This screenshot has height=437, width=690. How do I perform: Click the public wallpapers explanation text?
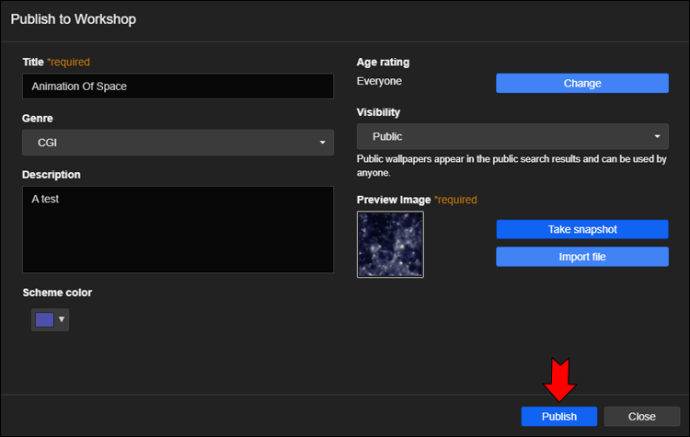click(511, 166)
